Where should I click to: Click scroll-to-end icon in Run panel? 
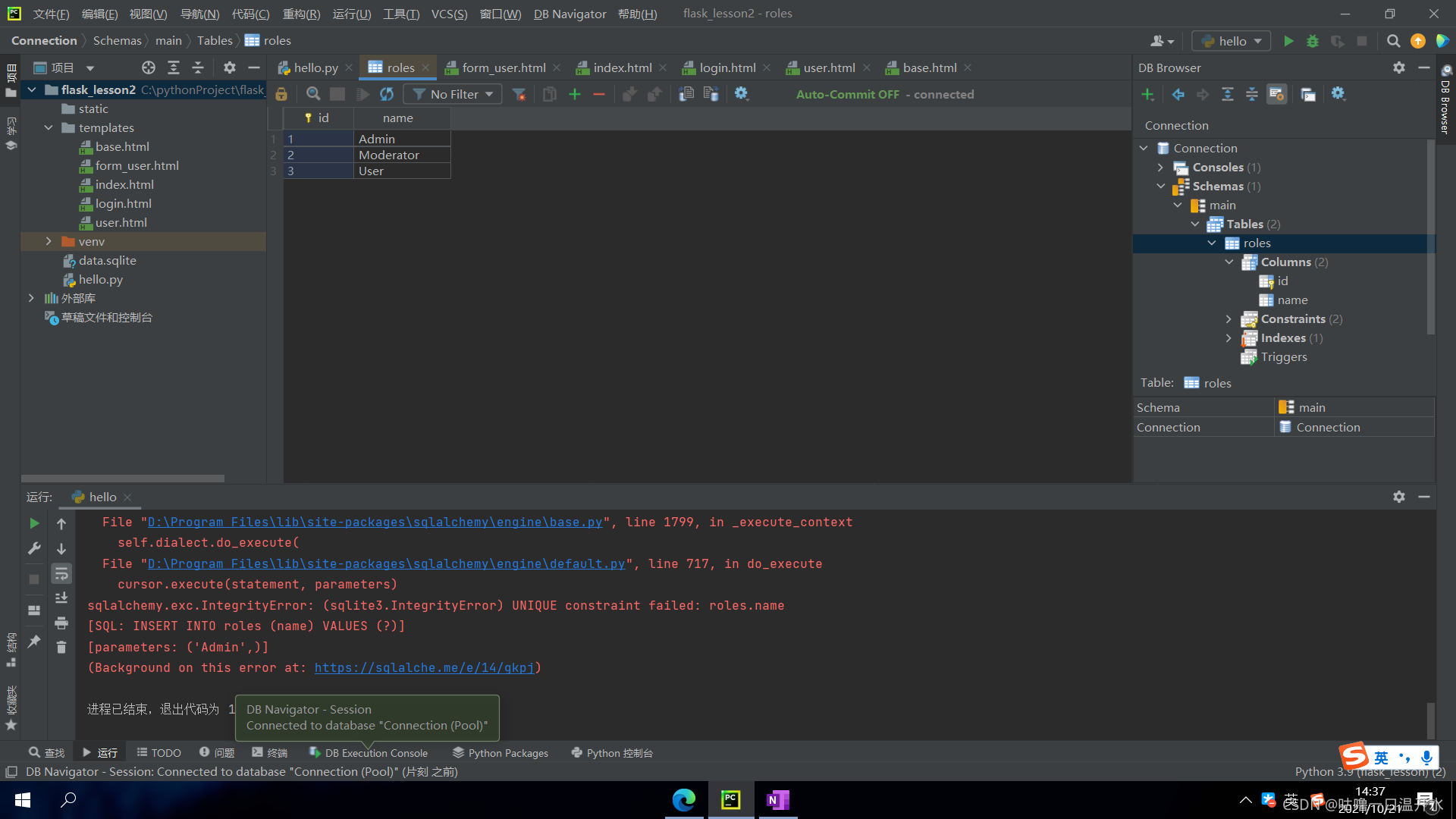(x=61, y=598)
